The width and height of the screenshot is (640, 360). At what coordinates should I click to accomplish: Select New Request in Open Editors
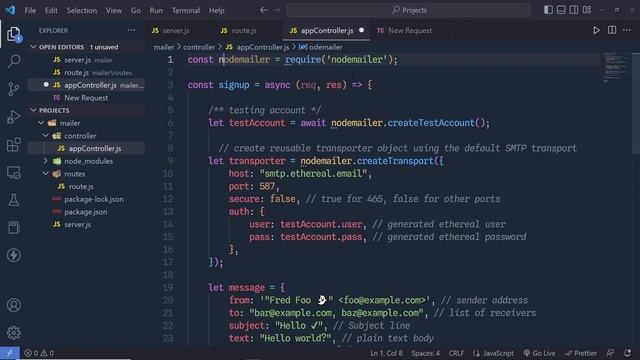click(x=86, y=98)
